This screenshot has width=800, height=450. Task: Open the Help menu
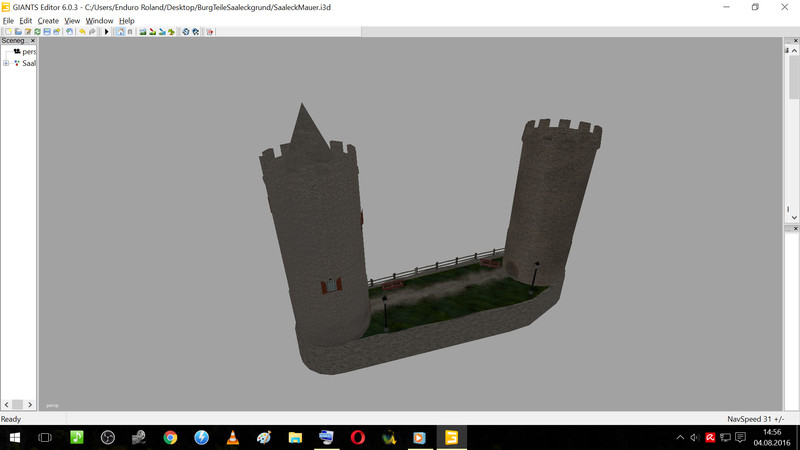tap(127, 20)
